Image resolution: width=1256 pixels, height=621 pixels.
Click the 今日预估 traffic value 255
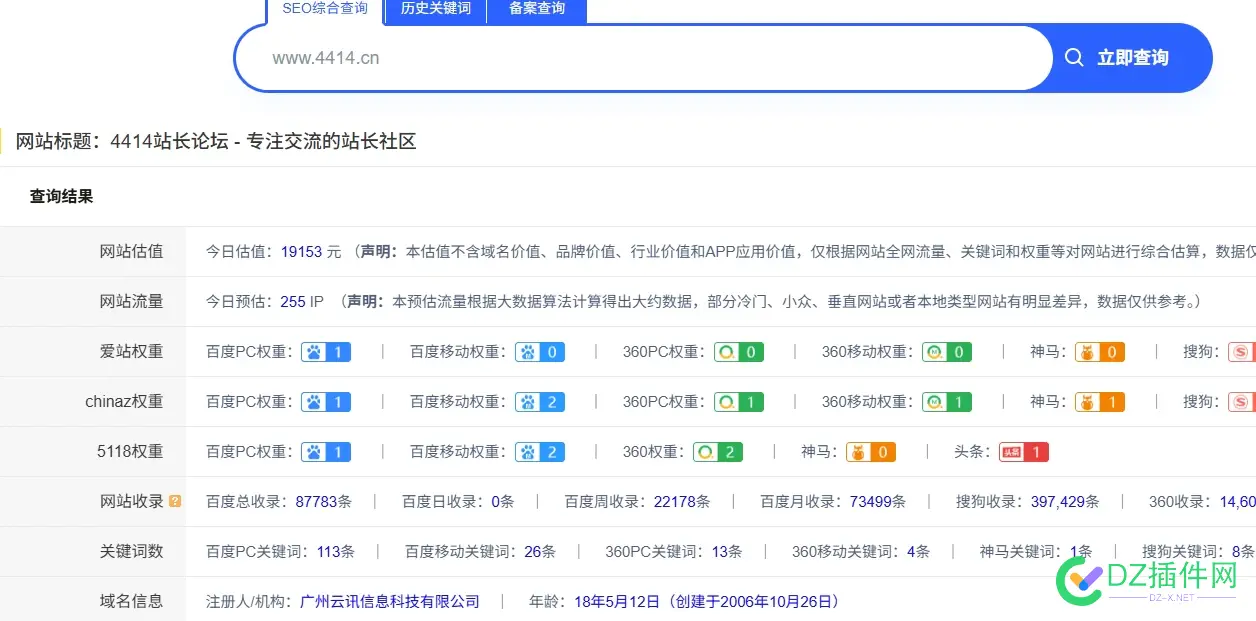point(293,302)
